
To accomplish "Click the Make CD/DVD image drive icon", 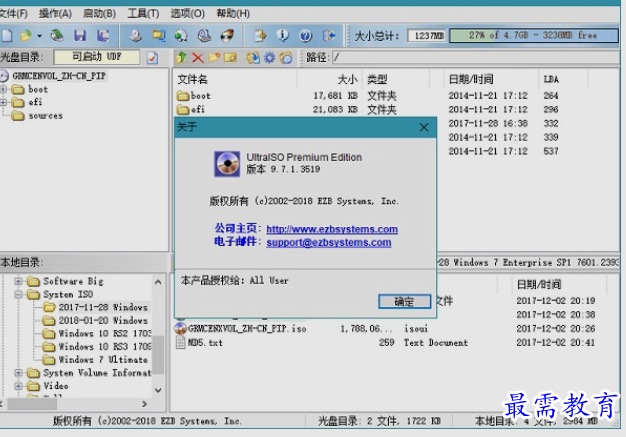I will tap(136, 36).
